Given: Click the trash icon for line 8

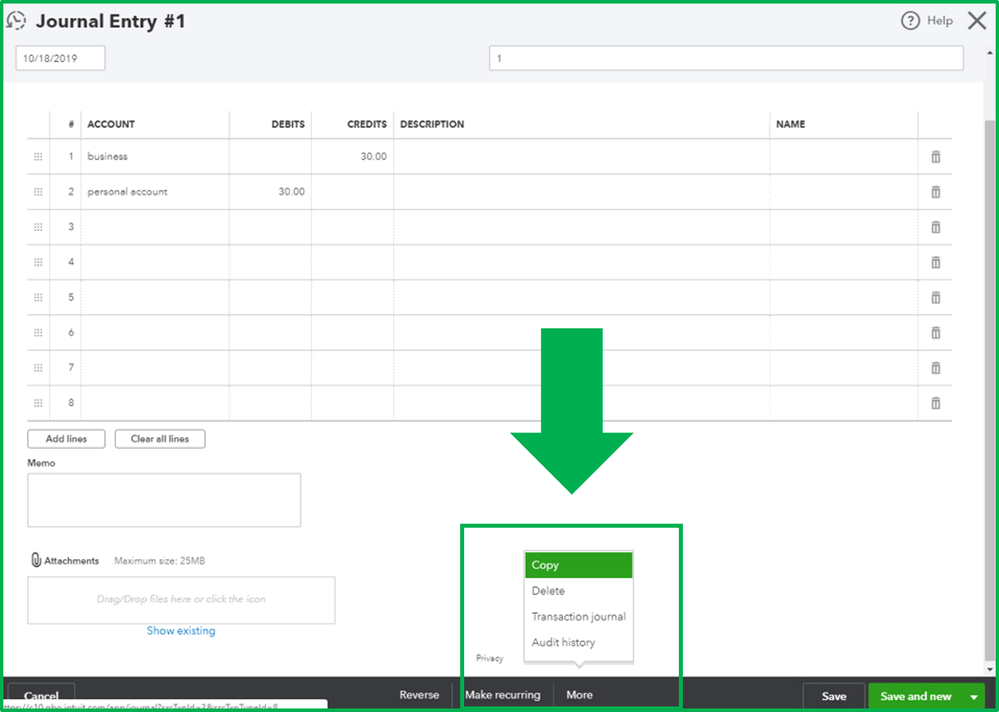Looking at the screenshot, I should coord(935,403).
